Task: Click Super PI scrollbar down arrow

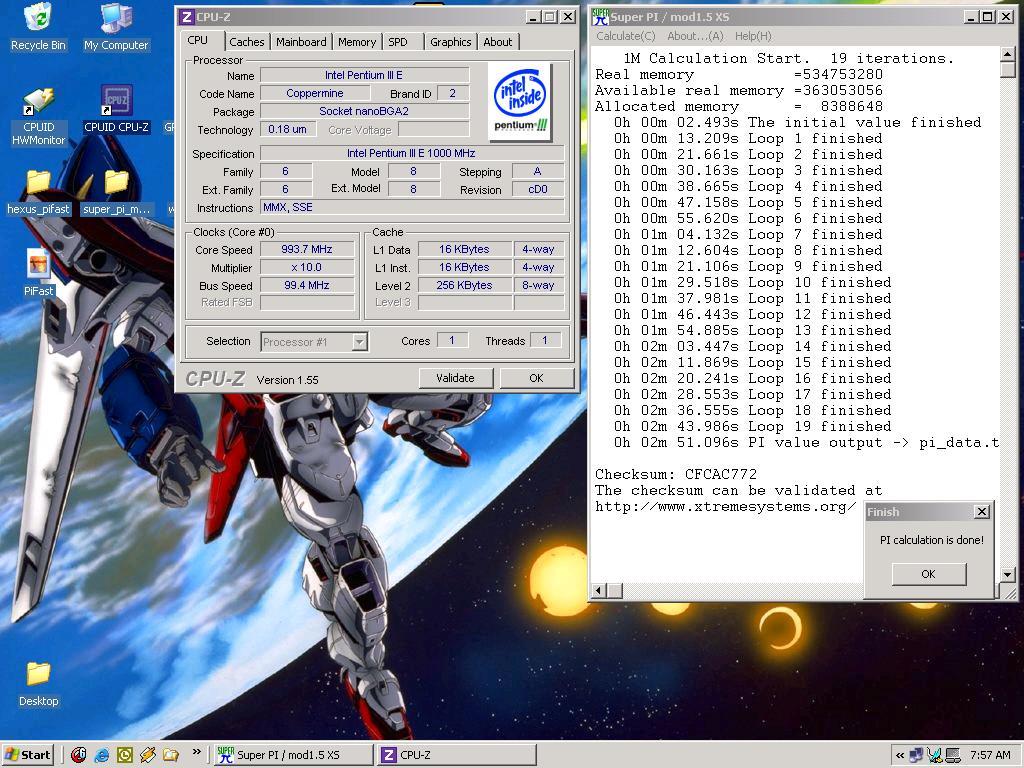Action: coord(1008,575)
